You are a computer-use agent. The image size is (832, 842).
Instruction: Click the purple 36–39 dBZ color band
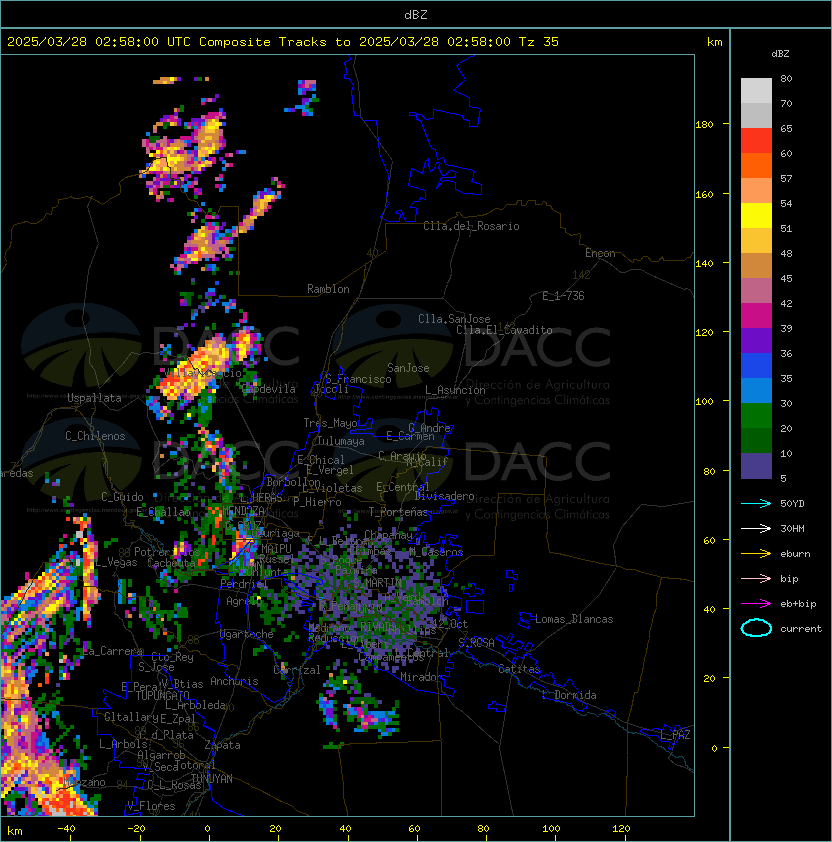[756, 340]
